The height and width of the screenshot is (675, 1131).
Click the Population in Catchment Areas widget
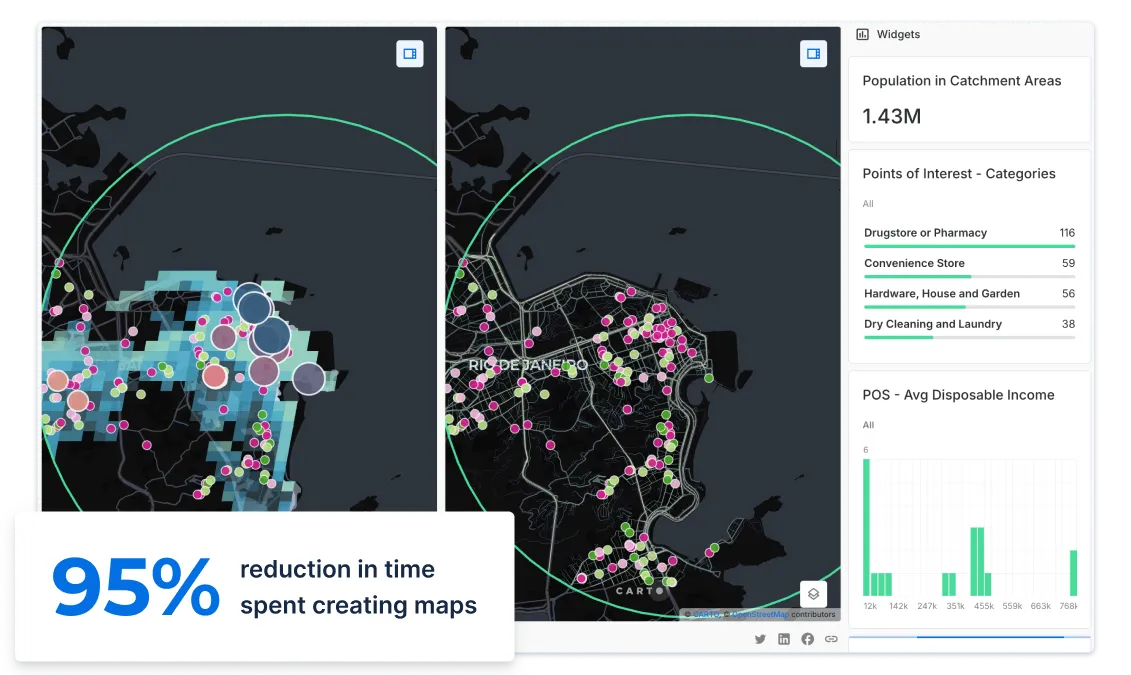(968, 99)
